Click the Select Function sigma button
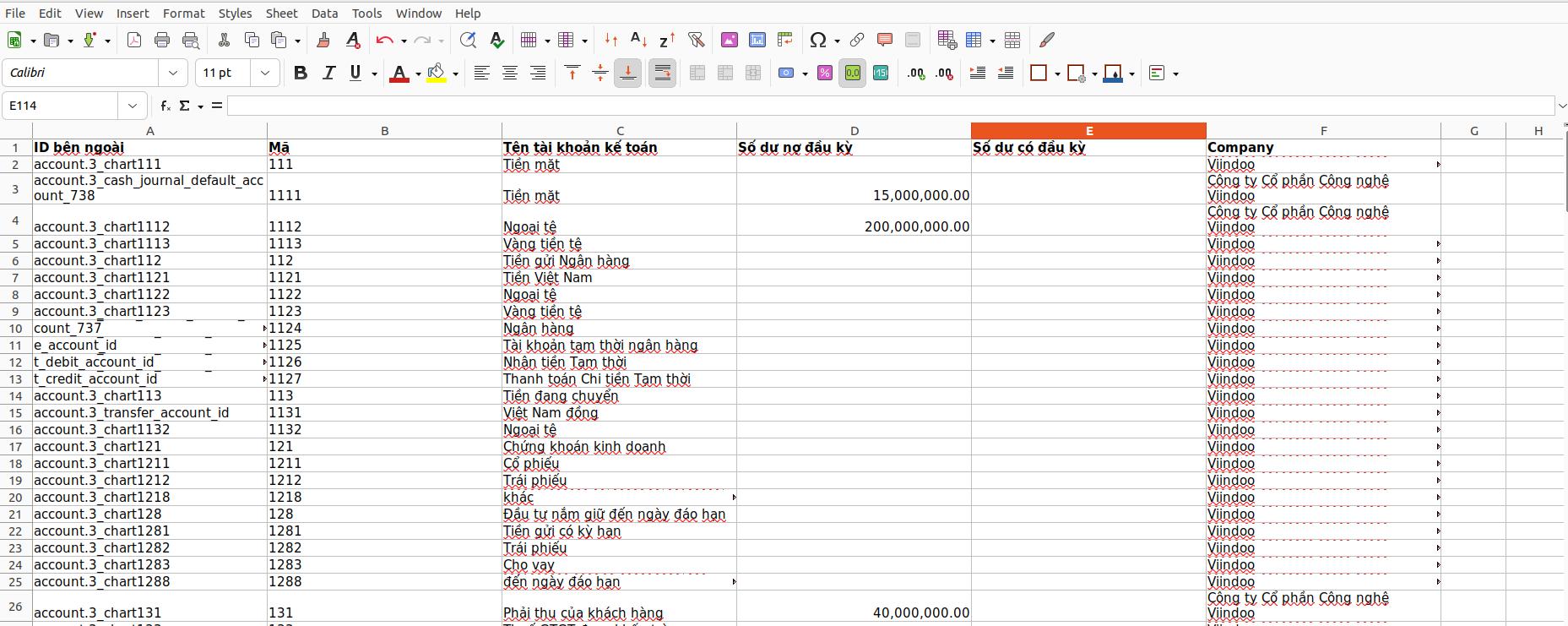1568x626 pixels. tap(185, 106)
